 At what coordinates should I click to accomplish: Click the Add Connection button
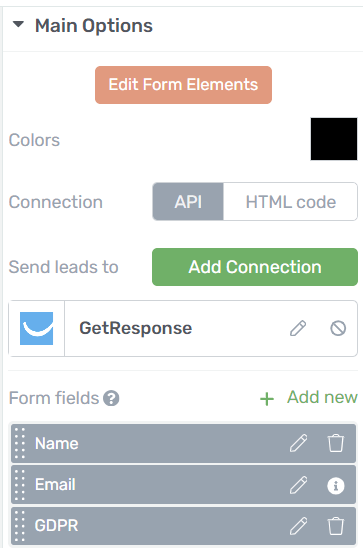(x=255, y=267)
